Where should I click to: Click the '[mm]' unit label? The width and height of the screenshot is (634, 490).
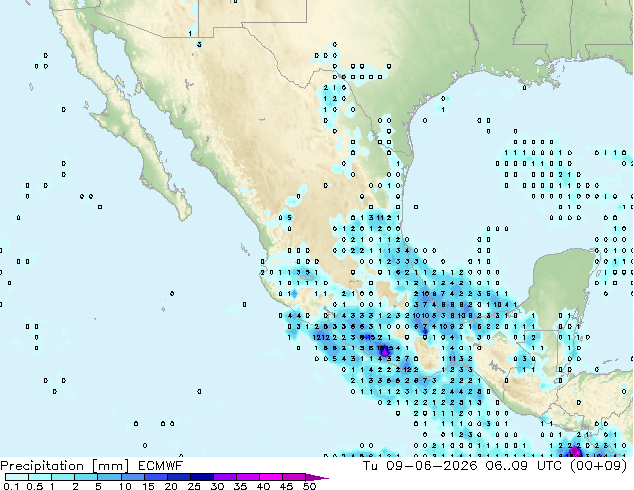[111, 466]
